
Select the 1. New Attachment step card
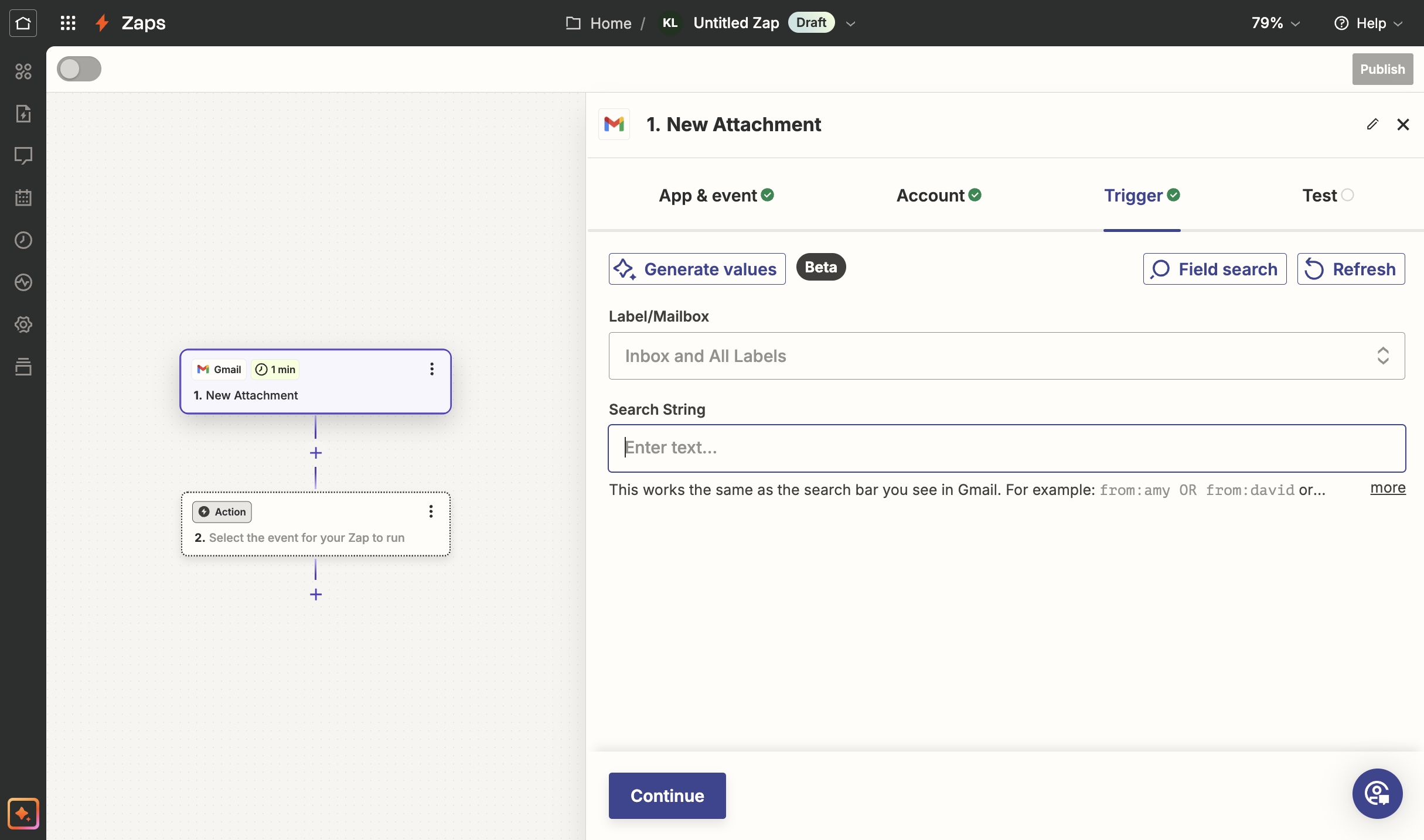[x=315, y=381]
